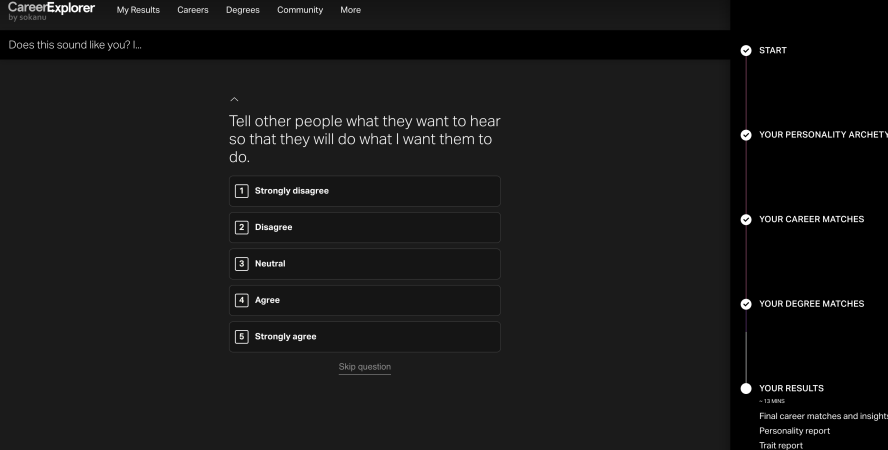Viewport: 888px width, 450px height.
Task: Click the Career Matches checkmark icon
Action: (745, 219)
